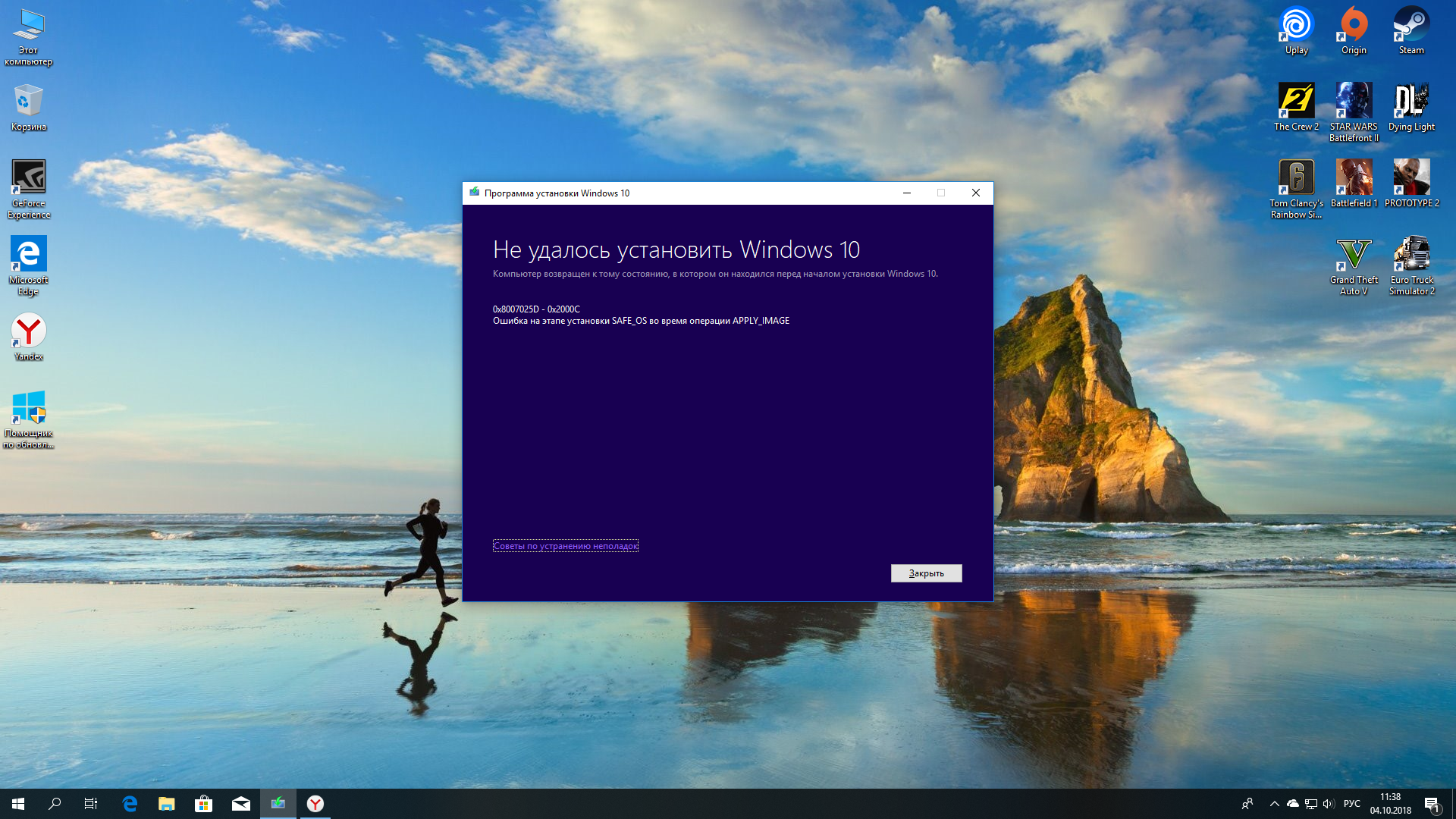The width and height of the screenshot is (1456, 819).
Task: Select the Battlefield 1 desktop shortcut
Action: click(1354, 184)
